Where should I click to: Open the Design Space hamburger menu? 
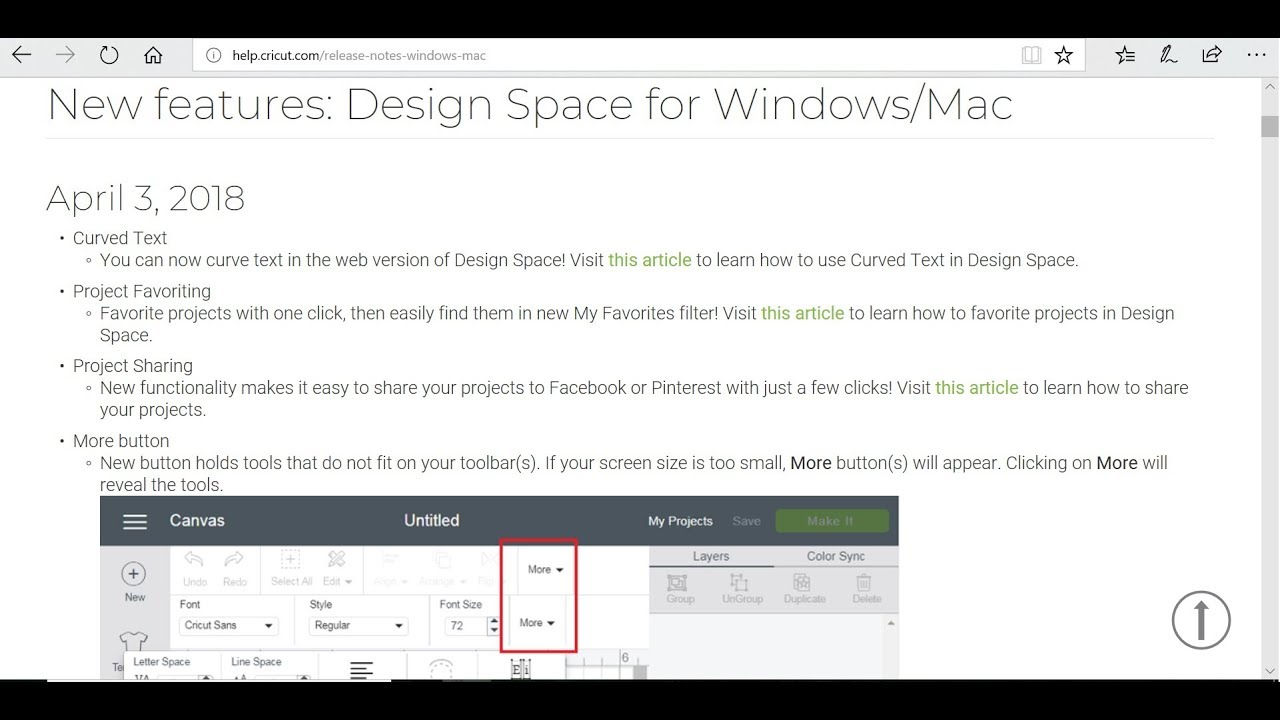[135, 521]
